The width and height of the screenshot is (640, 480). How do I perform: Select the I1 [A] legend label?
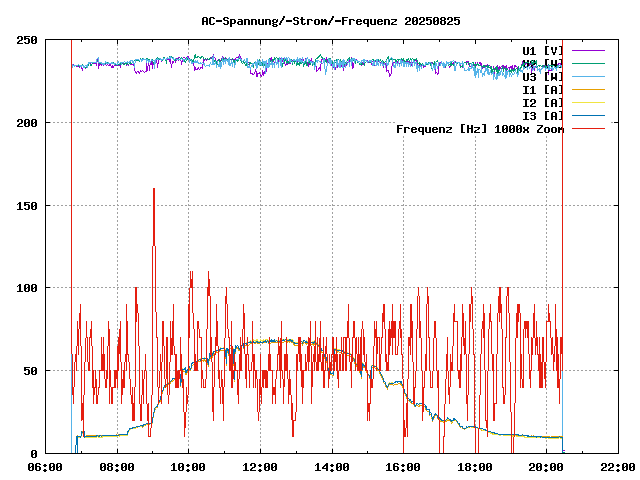tap(542, 89)
